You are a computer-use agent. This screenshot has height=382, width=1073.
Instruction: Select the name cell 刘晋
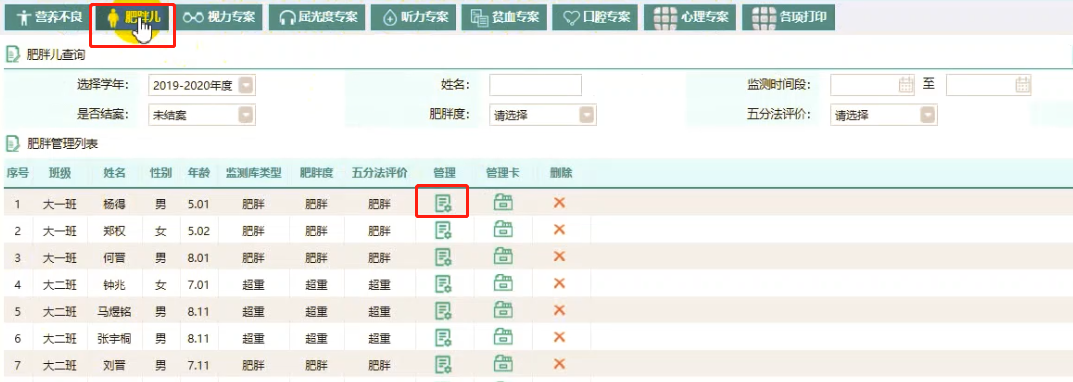pyautogui.click(x=114, y=365)
